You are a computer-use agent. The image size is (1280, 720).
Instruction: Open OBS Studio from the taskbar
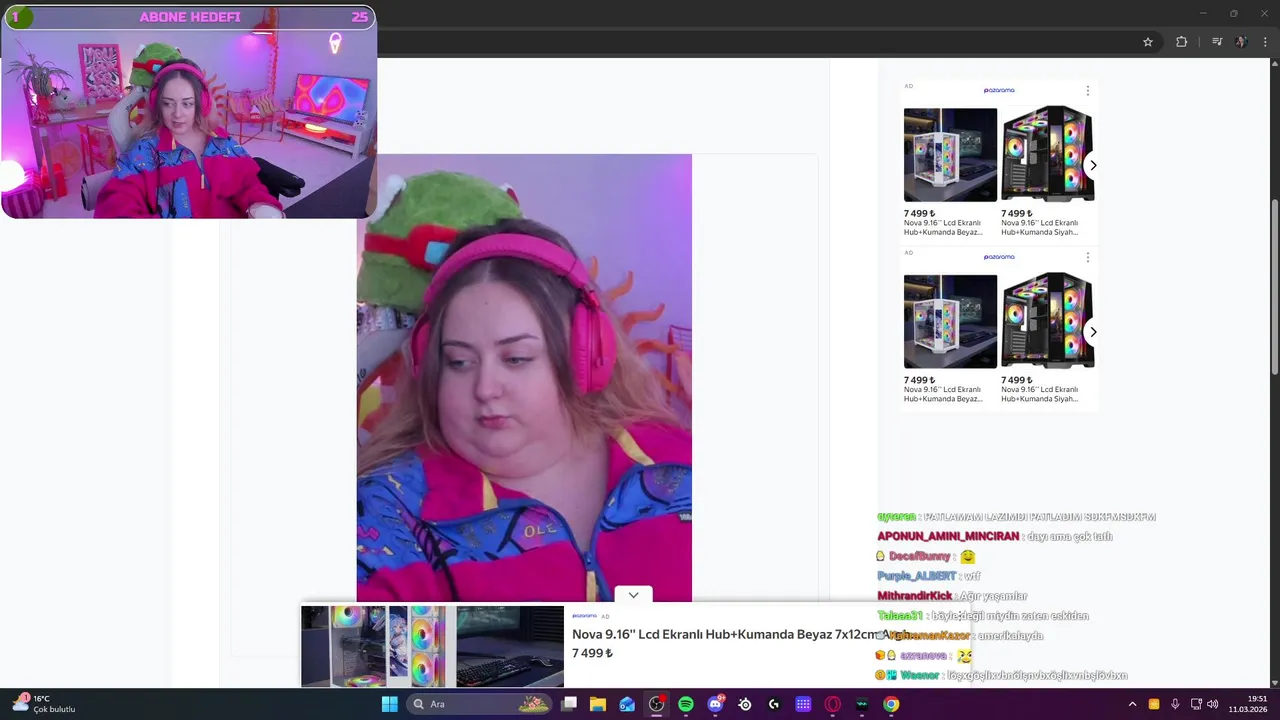[x=656, y=704]
